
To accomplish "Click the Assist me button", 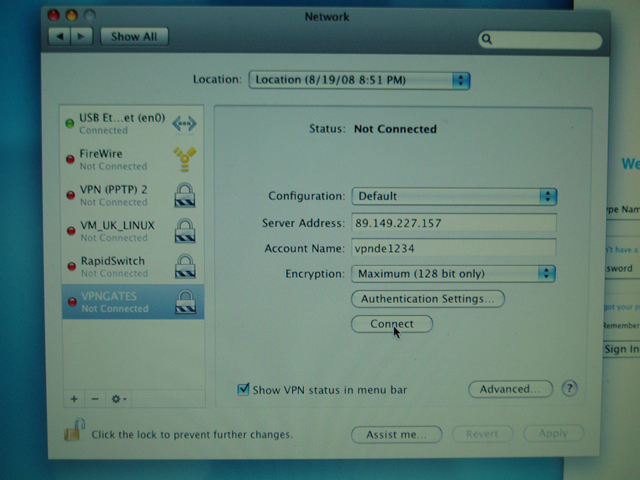I will [396, 435].
